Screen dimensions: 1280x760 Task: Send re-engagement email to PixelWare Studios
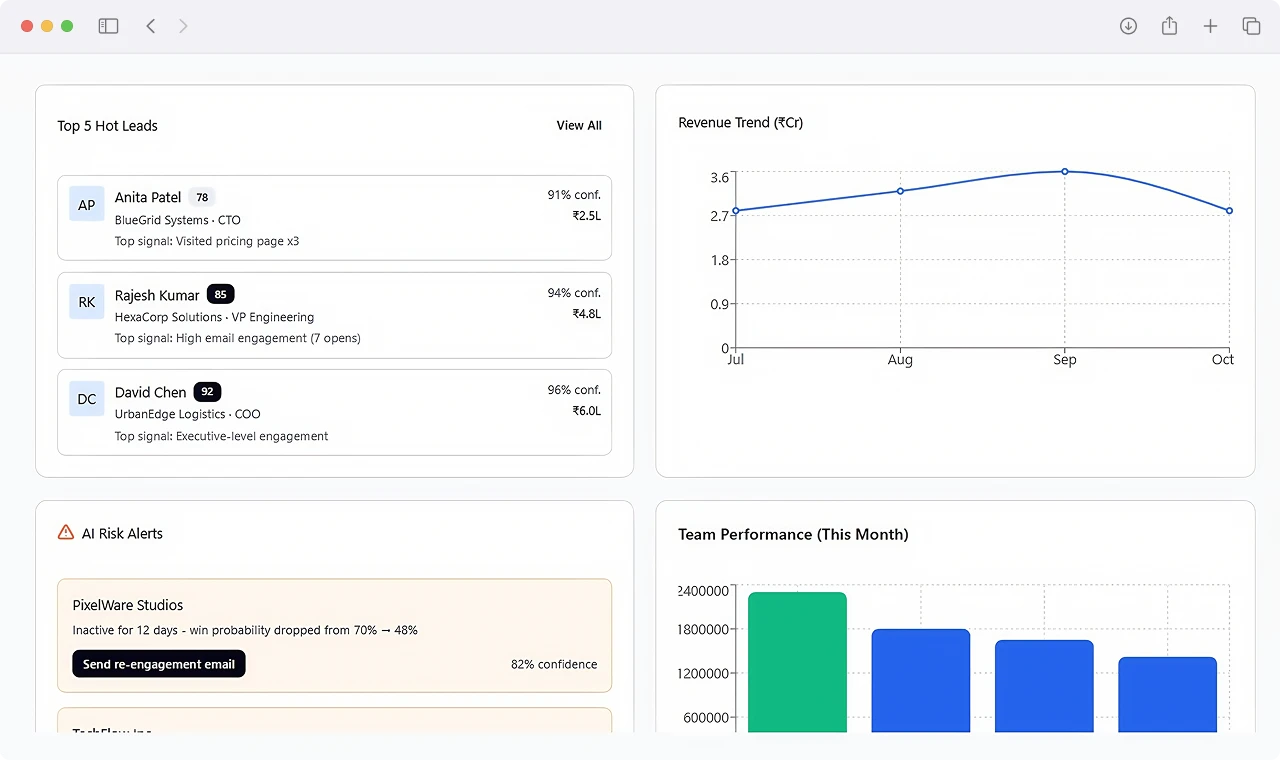159,664
